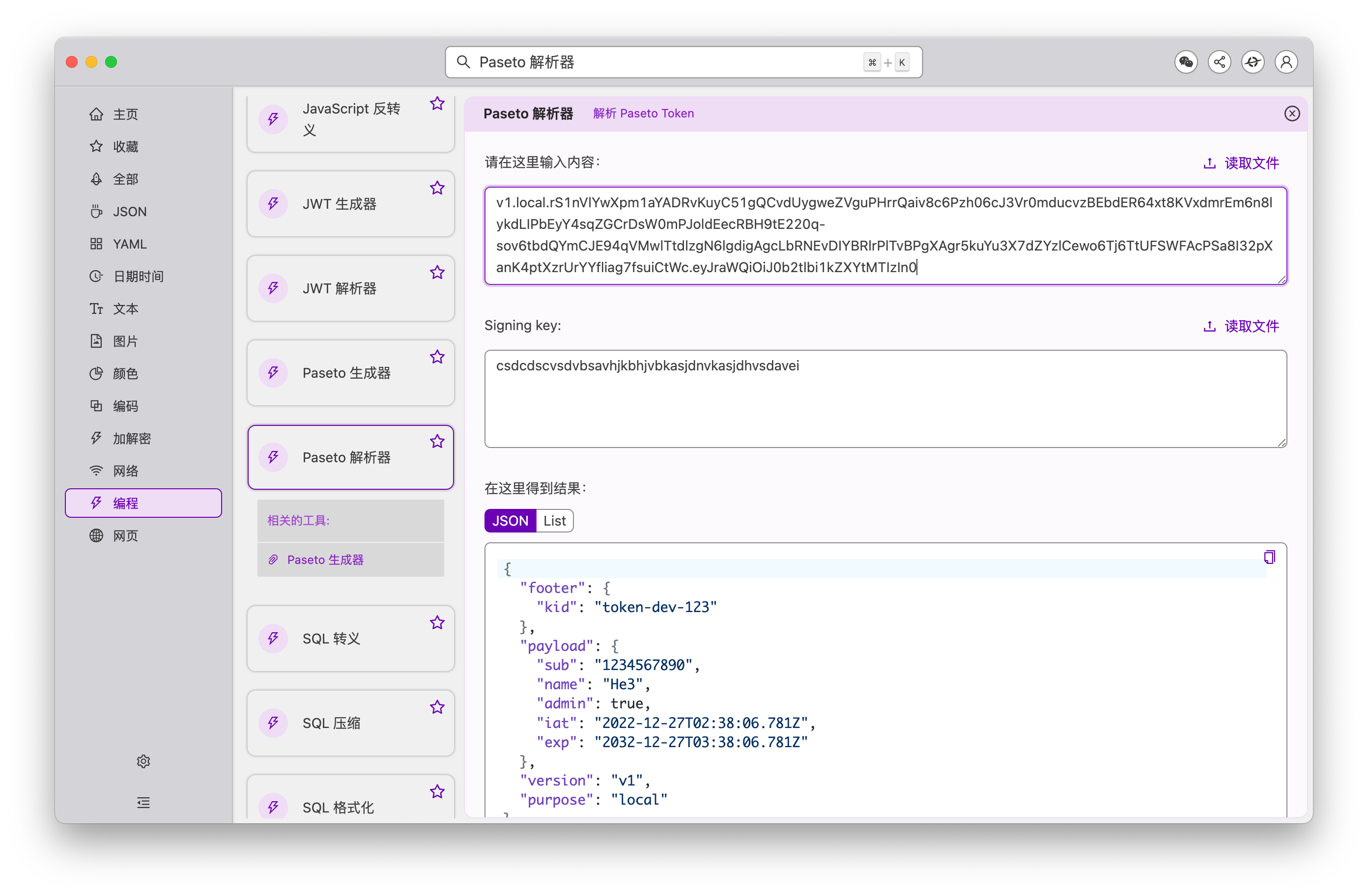The height and width of the screenshot is (896, 1368).
Task: Click 读取文件 for the token input
Action: 1242,163
